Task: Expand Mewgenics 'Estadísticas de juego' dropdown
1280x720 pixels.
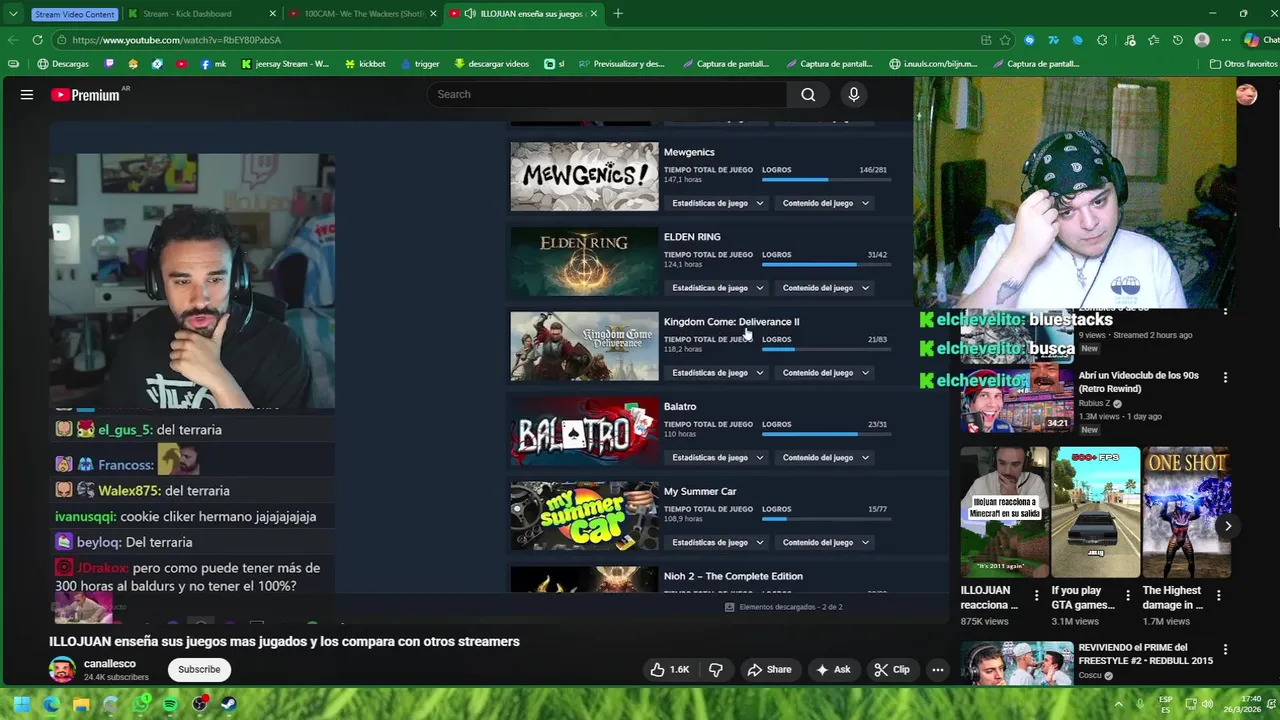Action: [717, 203]
